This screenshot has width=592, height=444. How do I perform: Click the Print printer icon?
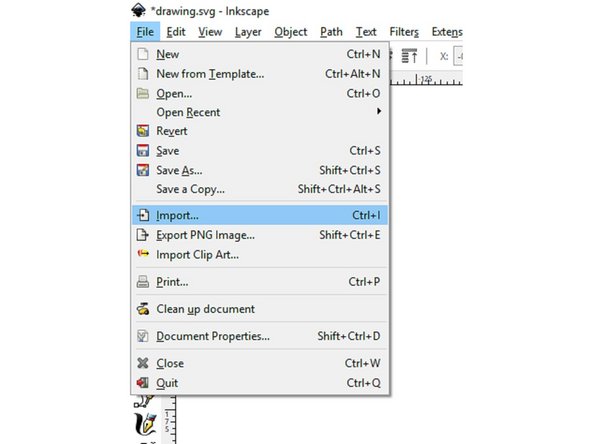[x=143, y=282]
